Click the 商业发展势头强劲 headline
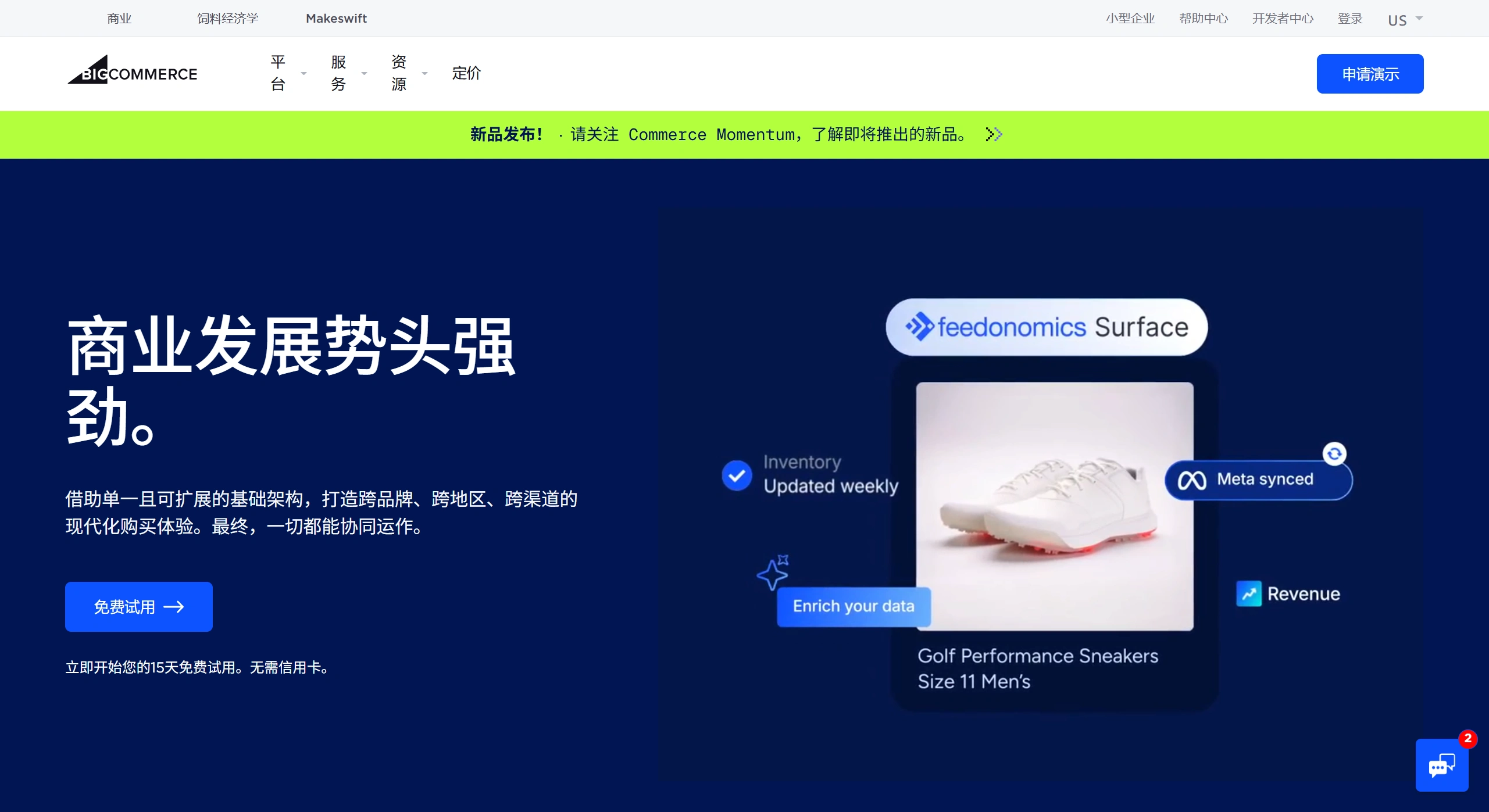This screenshot has width=1489, height=812. (x=291, y=381)
